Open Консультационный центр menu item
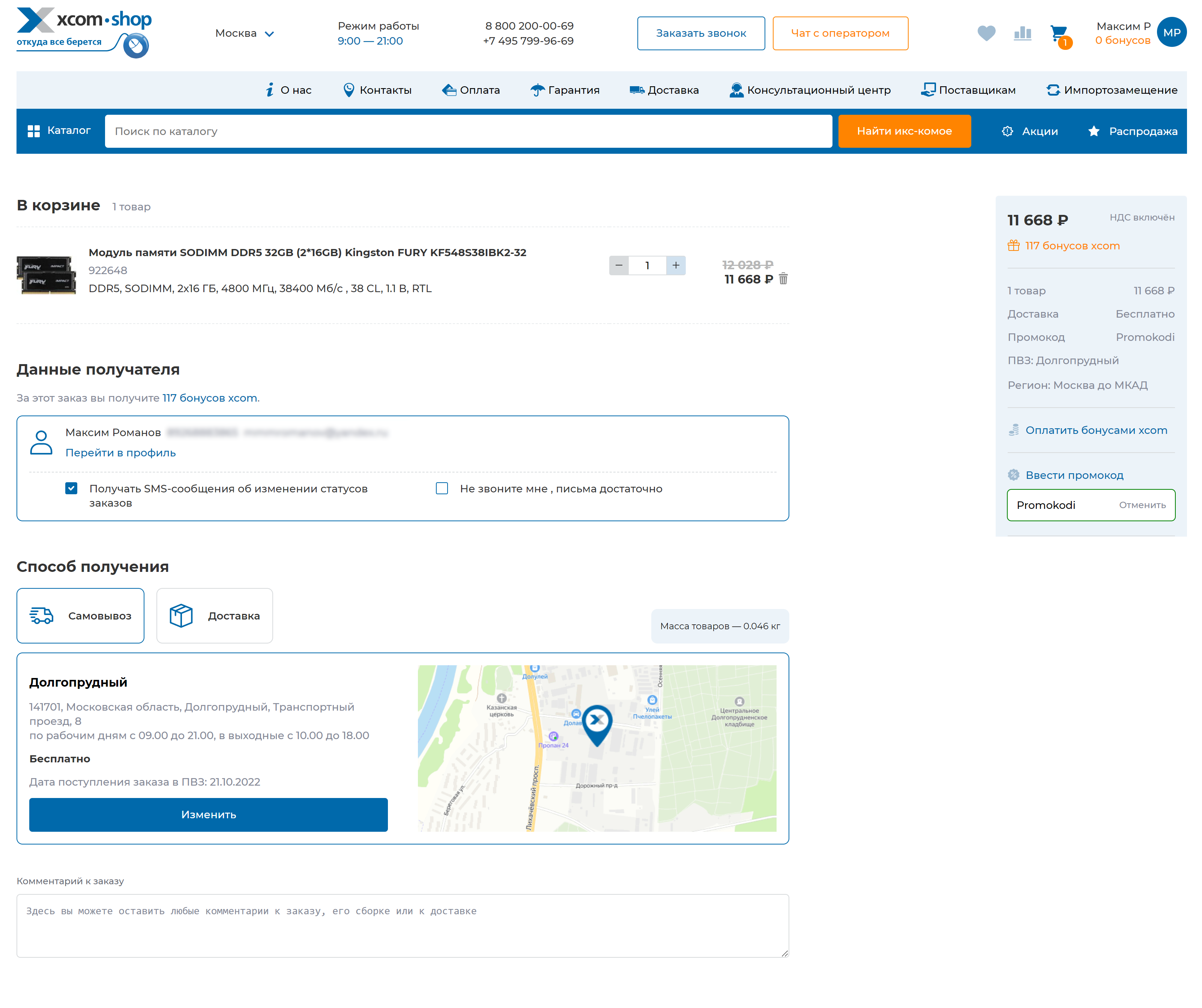 (x=810, y=90)
